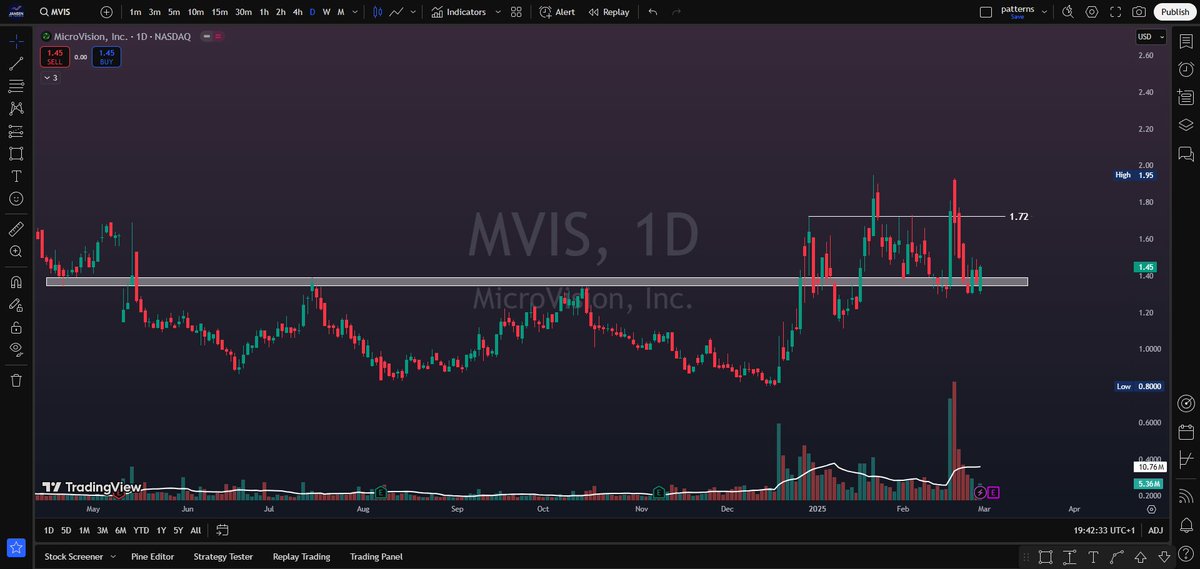The image size is (1200, 569).
Task: Toggle stay in drawing mode
Action: [x=16, y=304]
